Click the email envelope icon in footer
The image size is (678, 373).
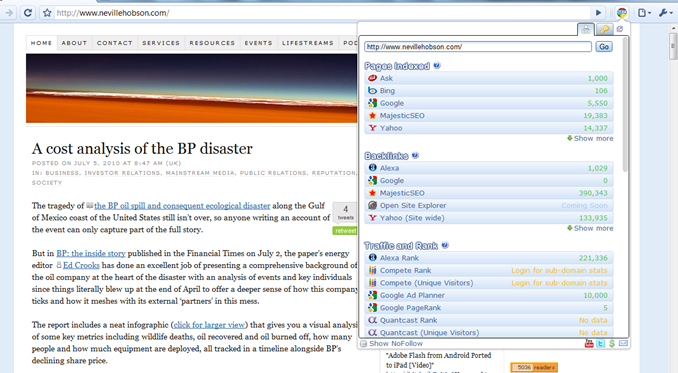[x=623, y=343]
